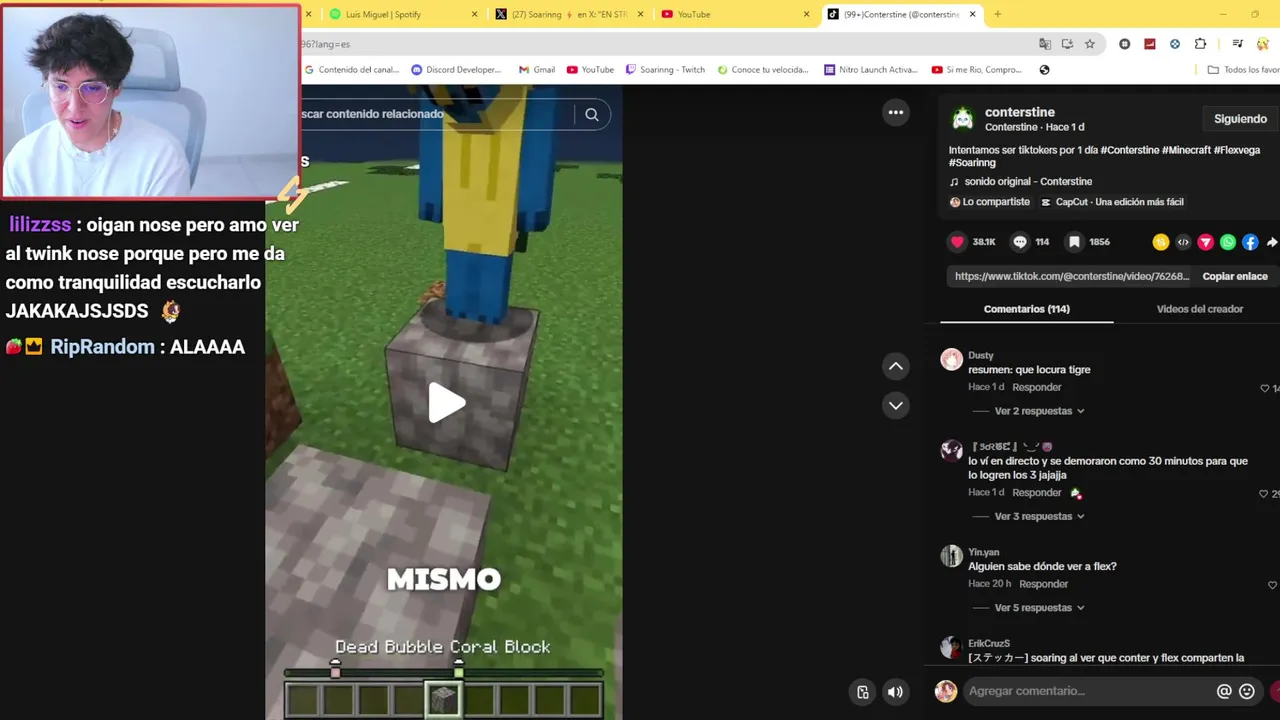Viewport: 1280px width, 720px height.
Task: Click Agregar comentario input field
Action: 1088,691
